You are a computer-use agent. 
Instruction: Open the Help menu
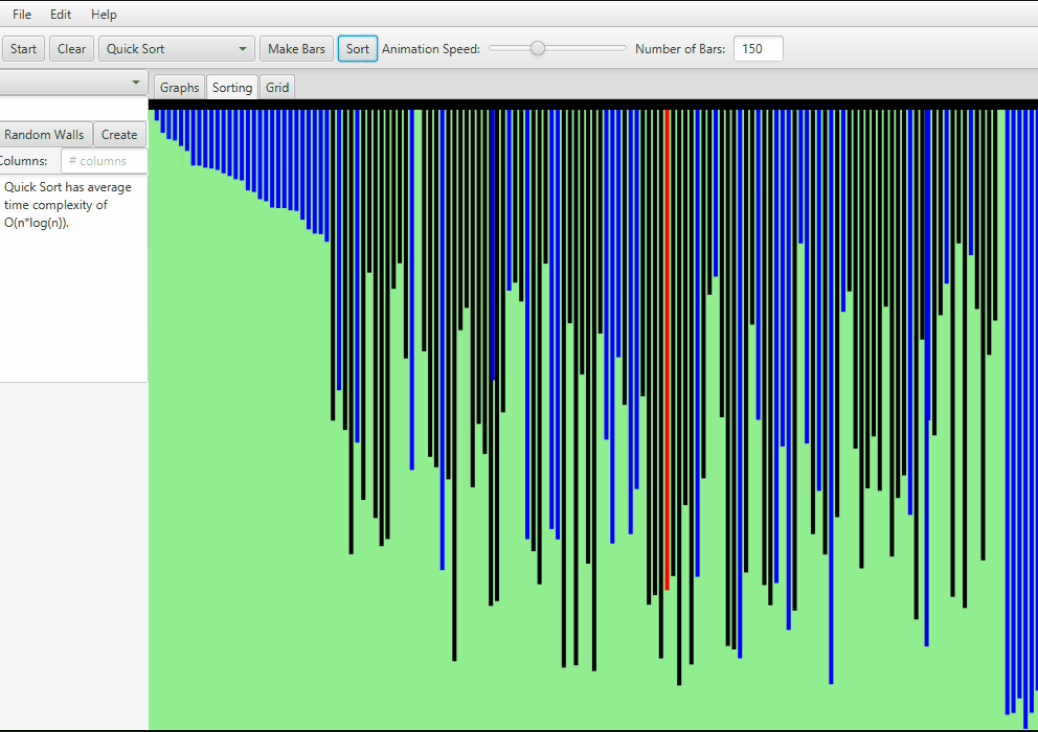click(x=103, y=14)
